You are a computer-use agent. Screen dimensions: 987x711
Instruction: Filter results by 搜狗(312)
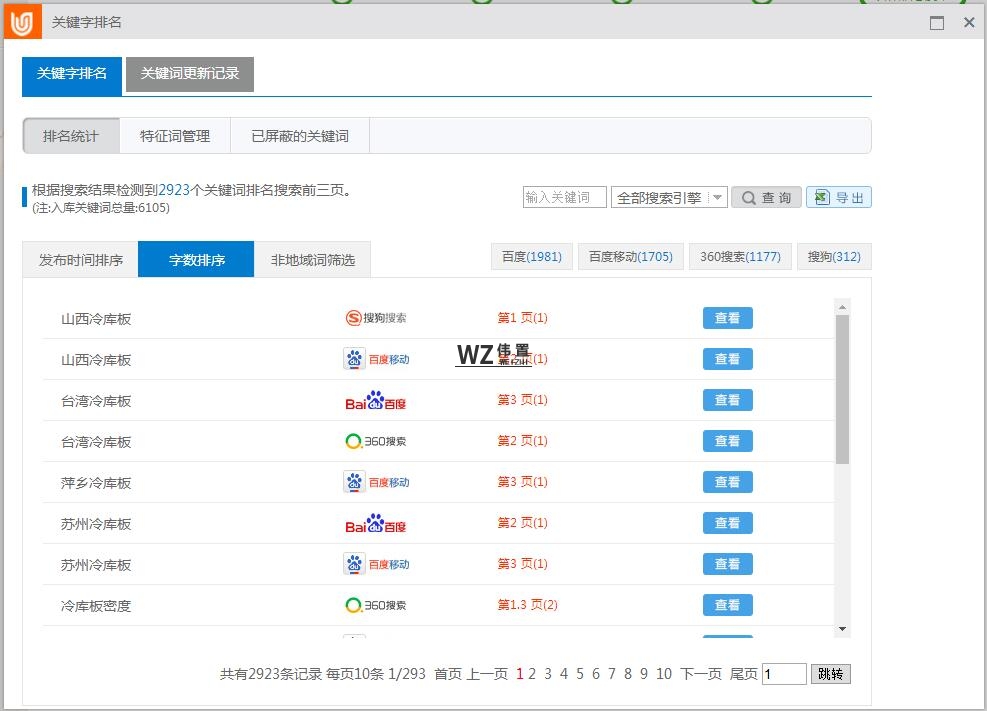833,256
